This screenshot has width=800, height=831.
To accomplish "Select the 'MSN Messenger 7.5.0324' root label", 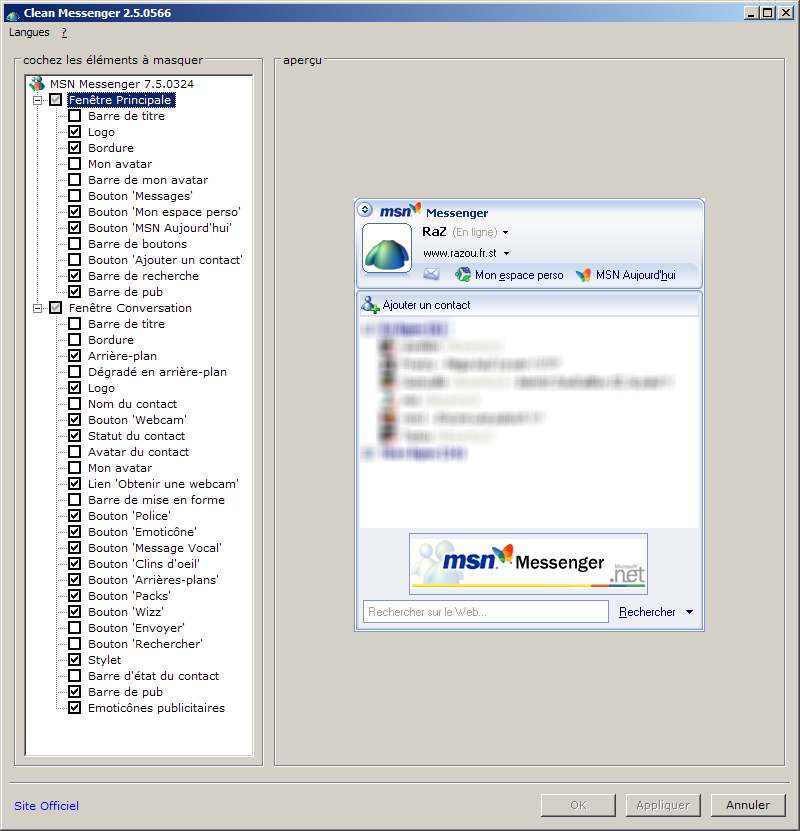I will 122,84.
